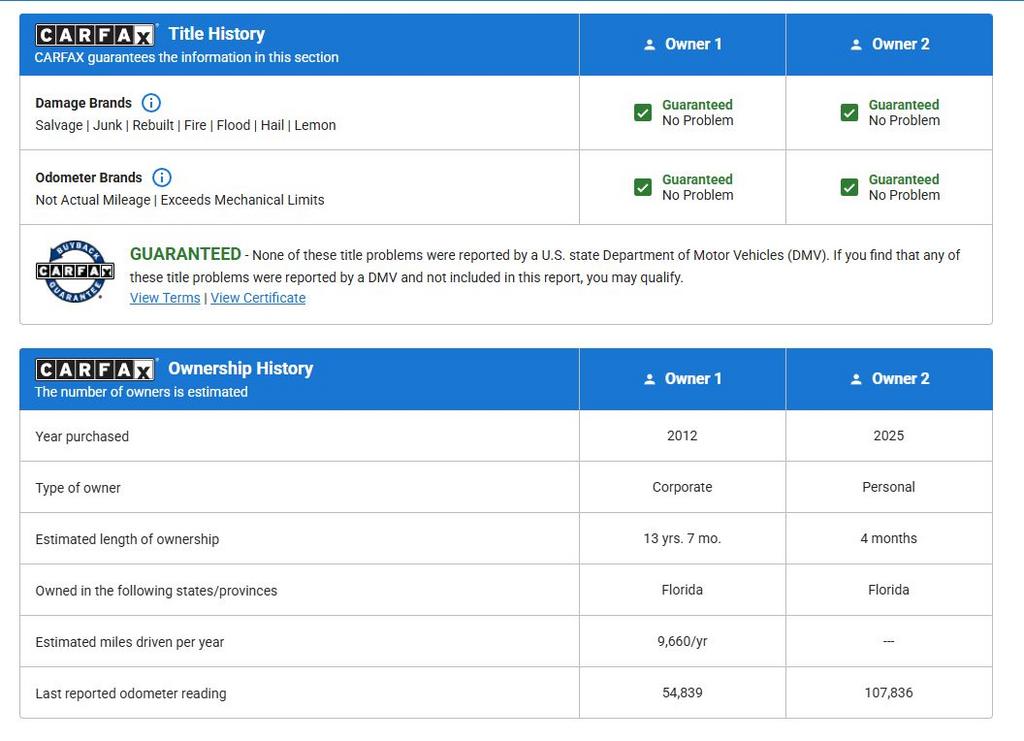Image resolution: width=1024 pixels, height=741 pixels.
Task: Click 'Estimated length of ownership' row label
Action: click(x=127, y=539)
